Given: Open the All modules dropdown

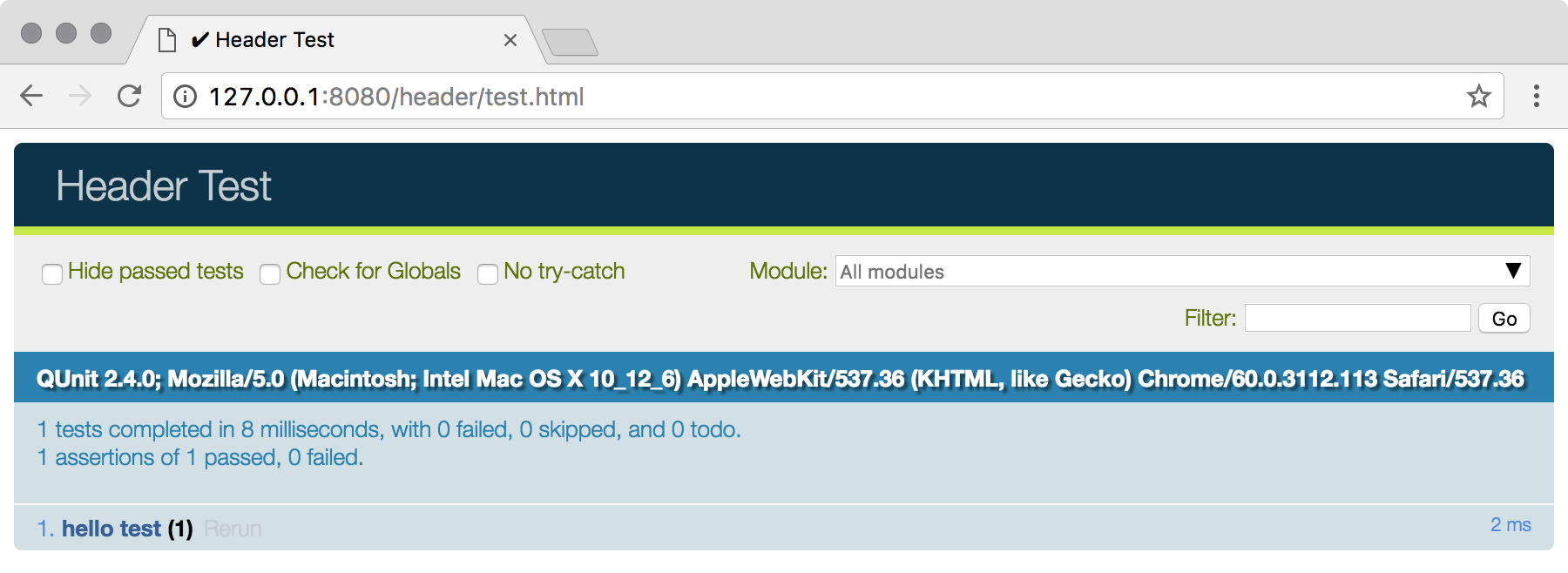Looking at the screenshot, I should 1182,271.
